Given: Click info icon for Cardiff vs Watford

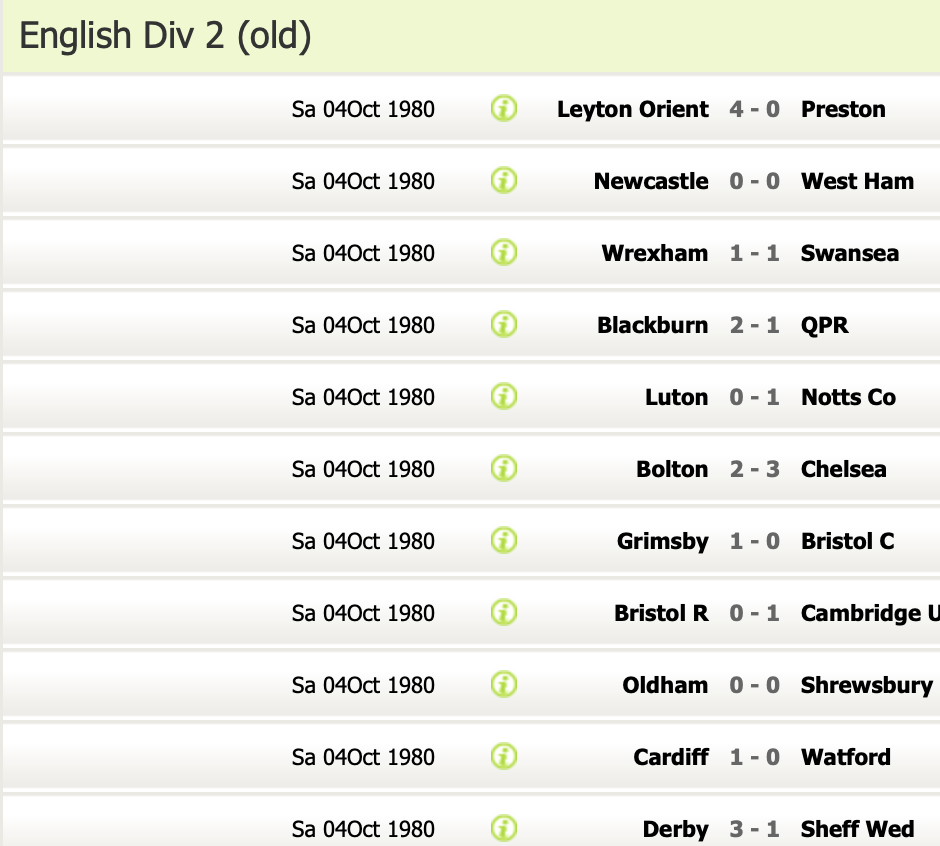Looking at the screenshot, I should [x=504, y=756].
